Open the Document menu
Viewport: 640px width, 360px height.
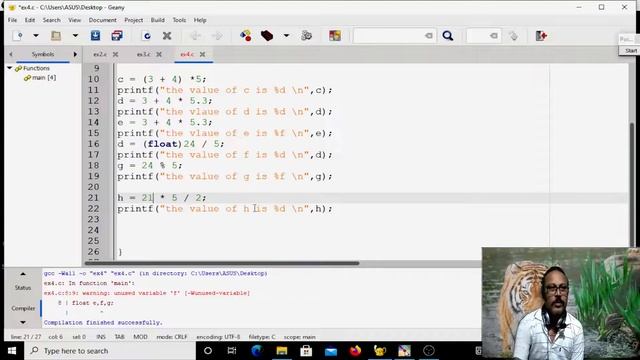coord(102,20)
